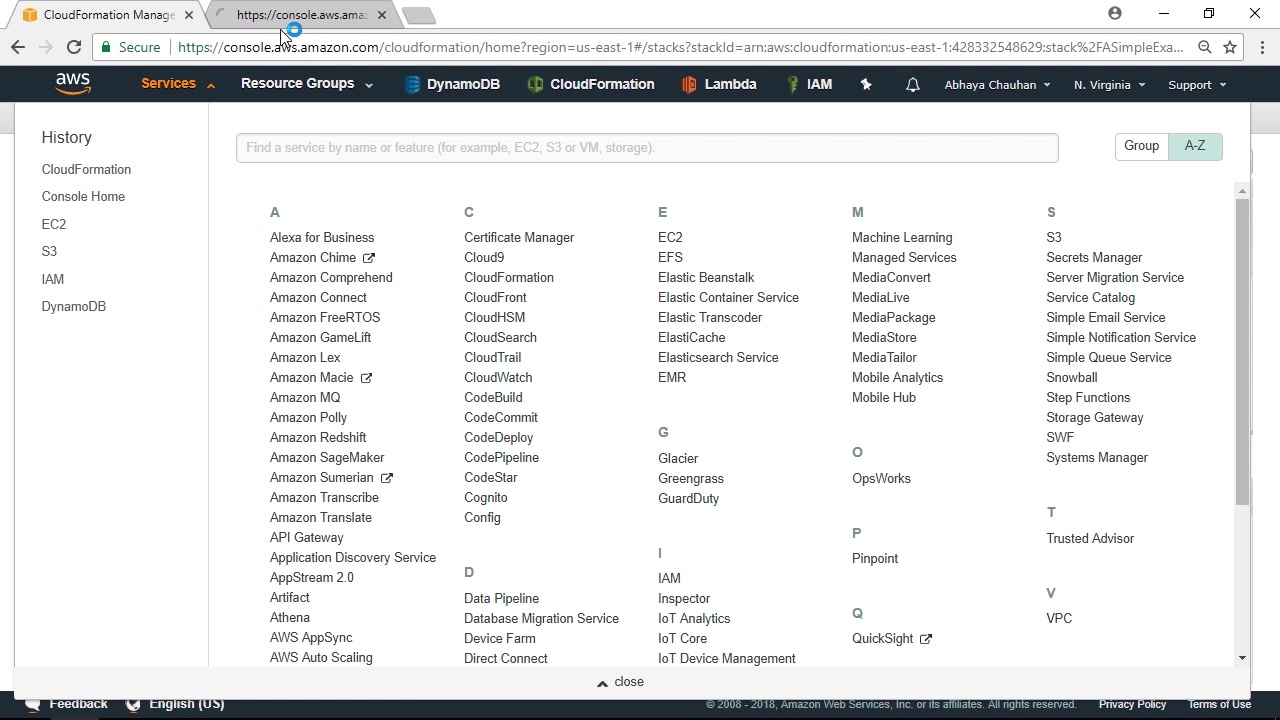
Task: Select IAM in History list
Action: pos(53,280)
